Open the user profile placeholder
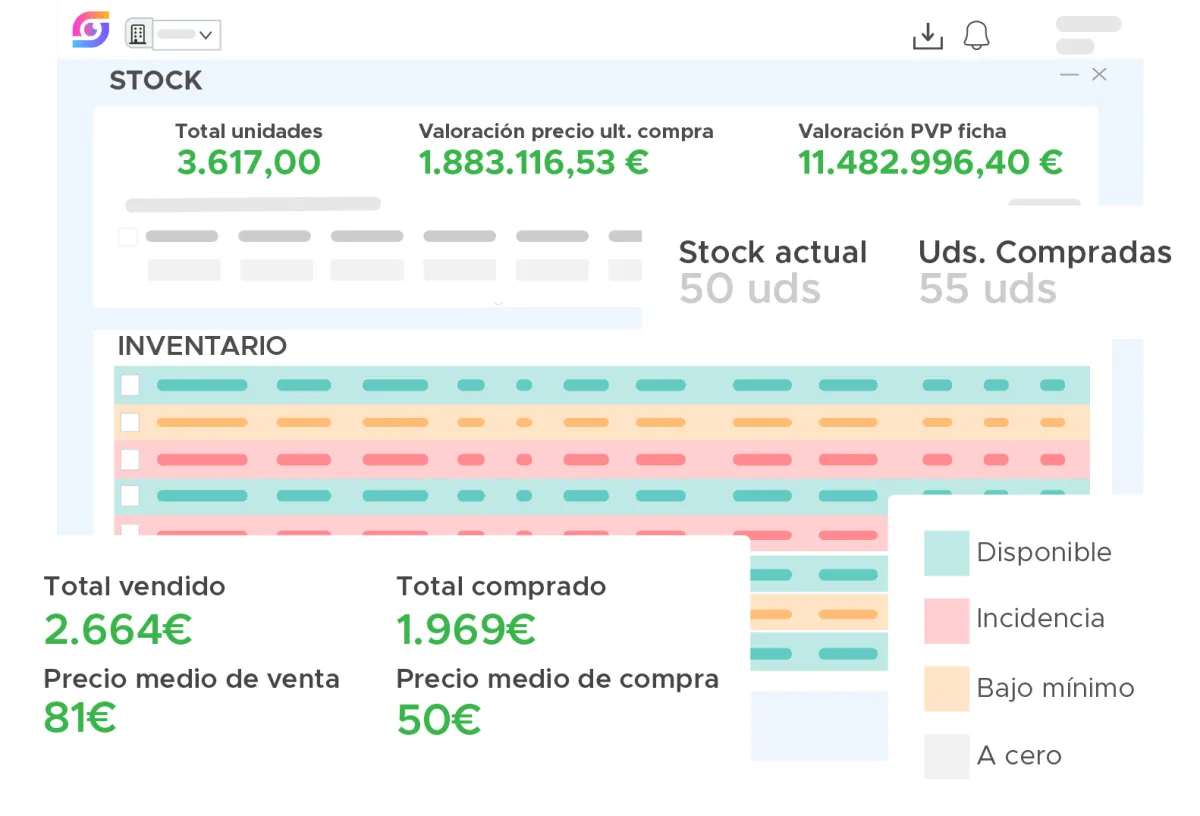The image size is (1200, 816). click(x=1088, y=35)
